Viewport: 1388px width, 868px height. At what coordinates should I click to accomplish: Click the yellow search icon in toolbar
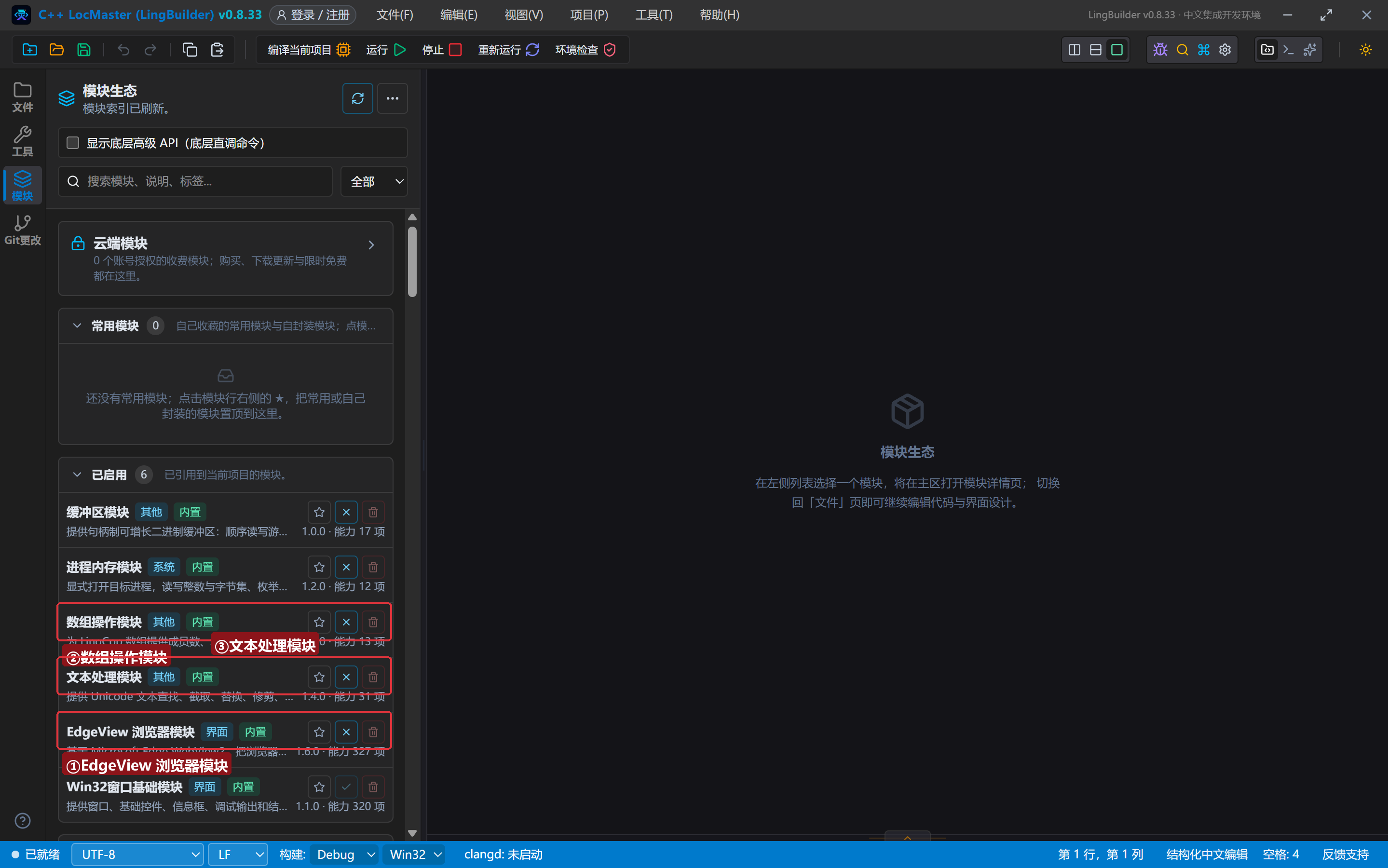[x=1182, y=50]
